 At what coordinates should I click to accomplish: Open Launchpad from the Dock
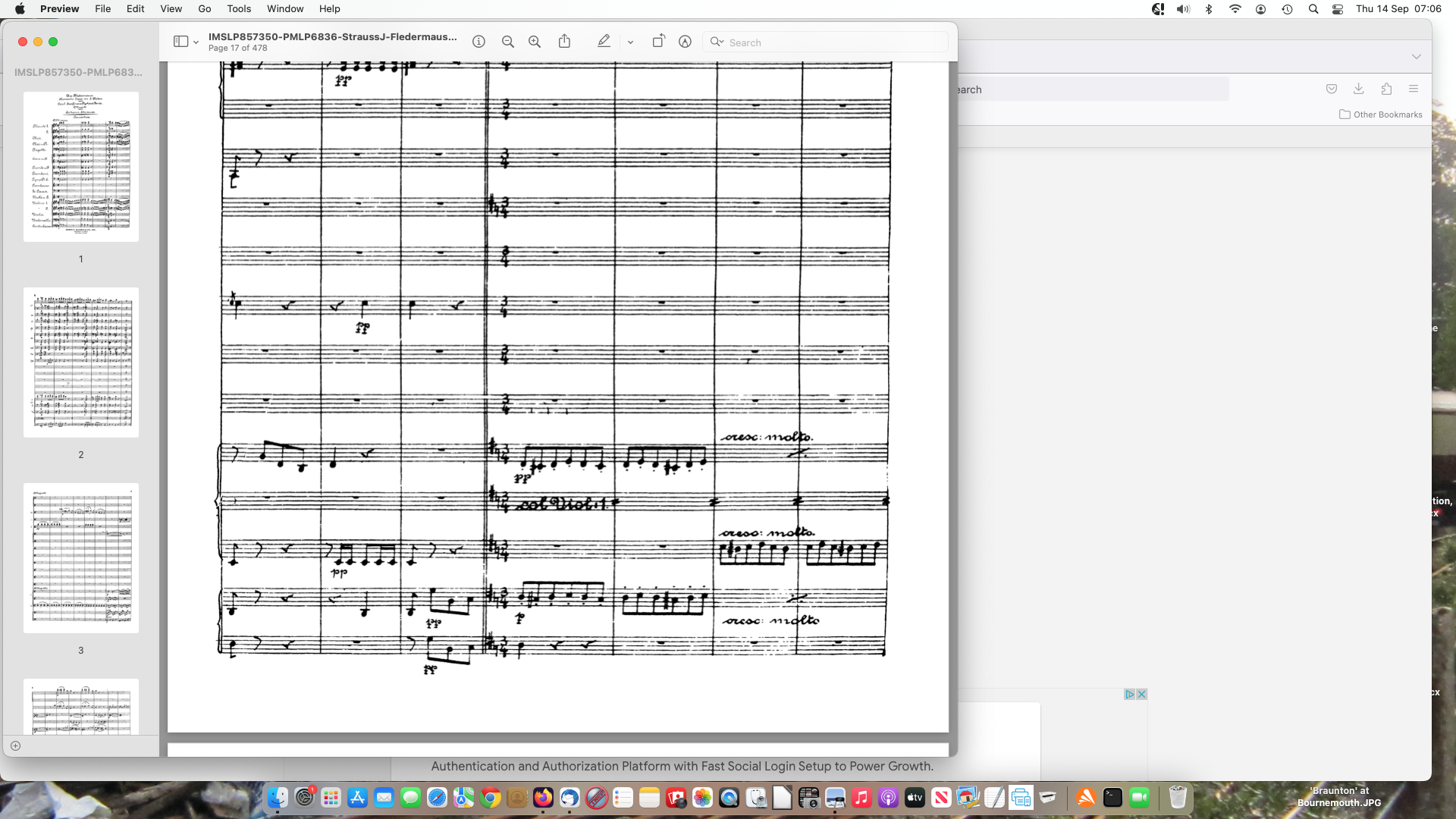(331, 798)
